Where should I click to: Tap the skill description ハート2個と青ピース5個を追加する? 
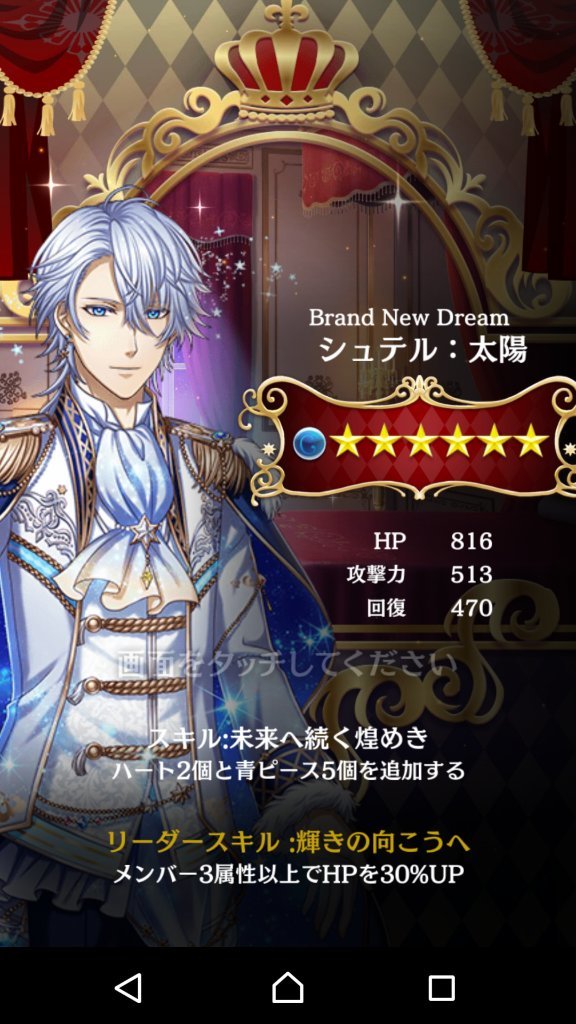point(288,771)
